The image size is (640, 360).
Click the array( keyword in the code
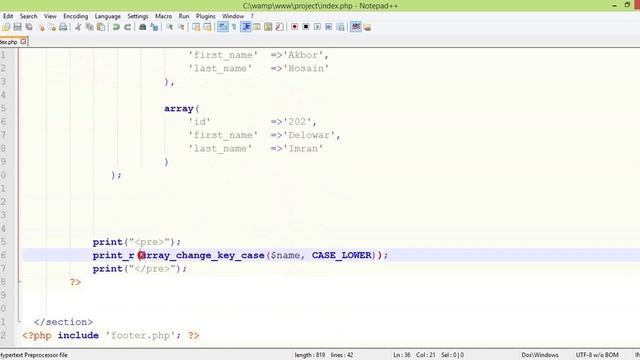click(182, 109)
